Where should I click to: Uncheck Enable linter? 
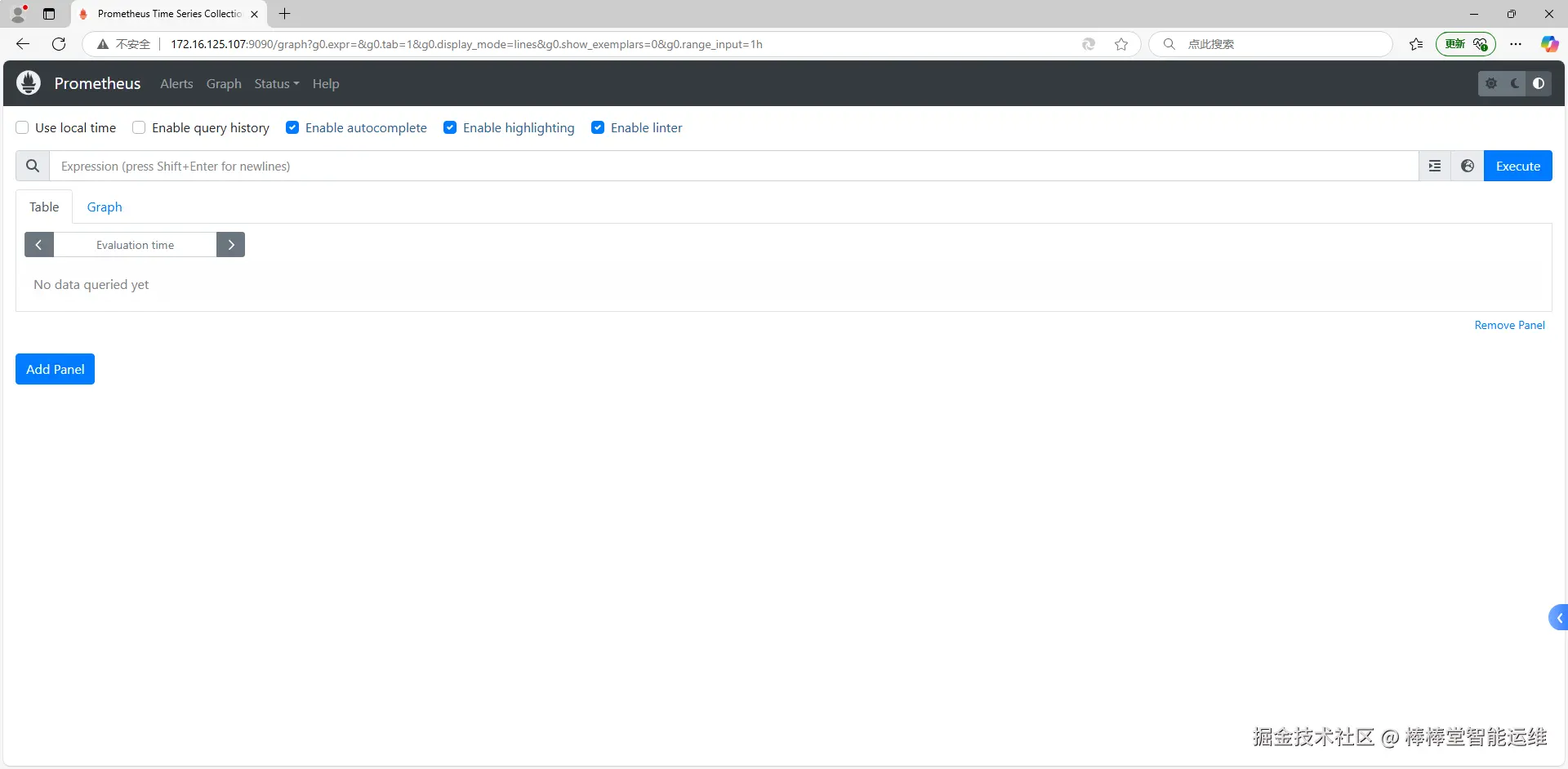tap(598, 127)
